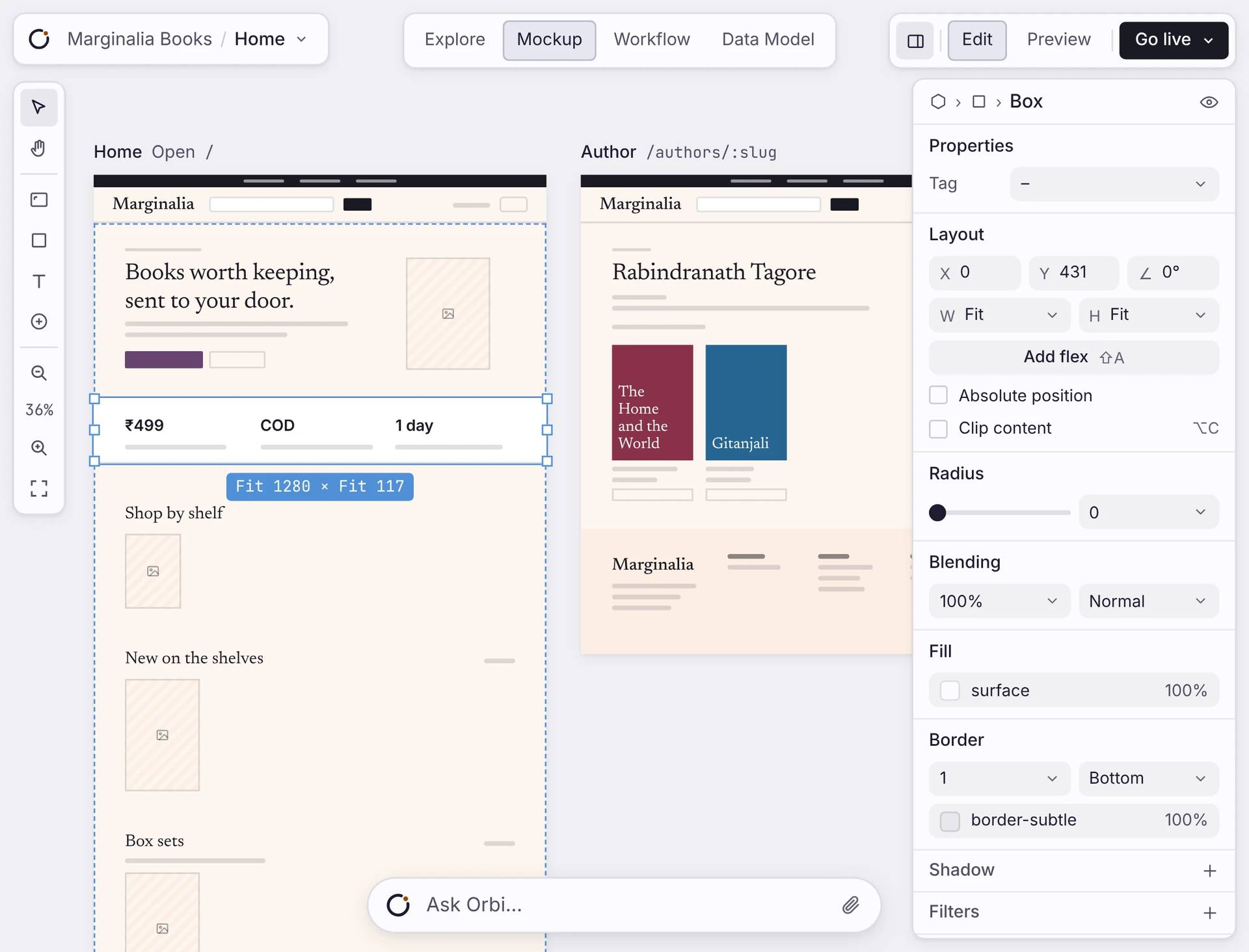Click the Preview button
1249x952 pixels.
pyautogui.click(x=1058, y=40)
